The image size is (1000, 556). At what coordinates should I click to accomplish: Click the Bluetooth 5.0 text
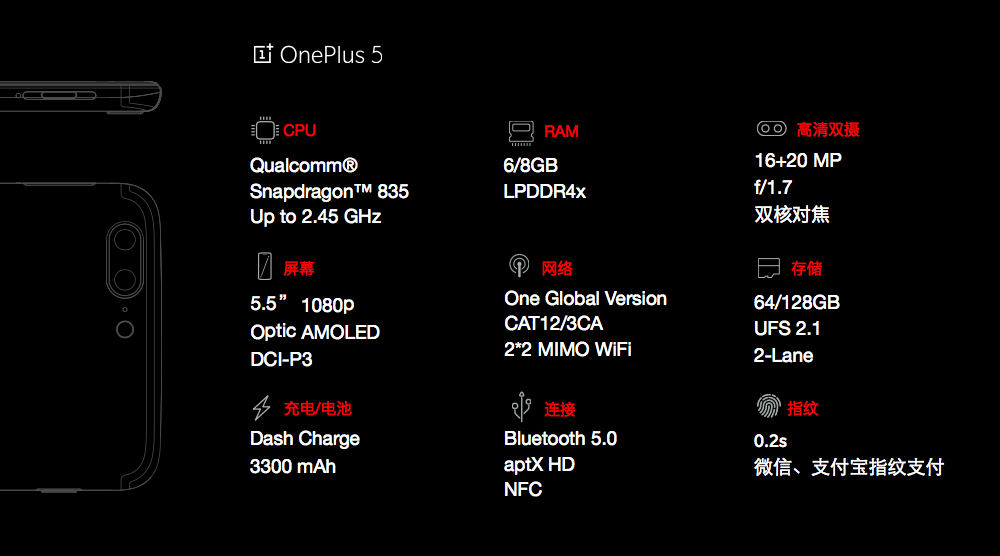[x=560, y=439]
